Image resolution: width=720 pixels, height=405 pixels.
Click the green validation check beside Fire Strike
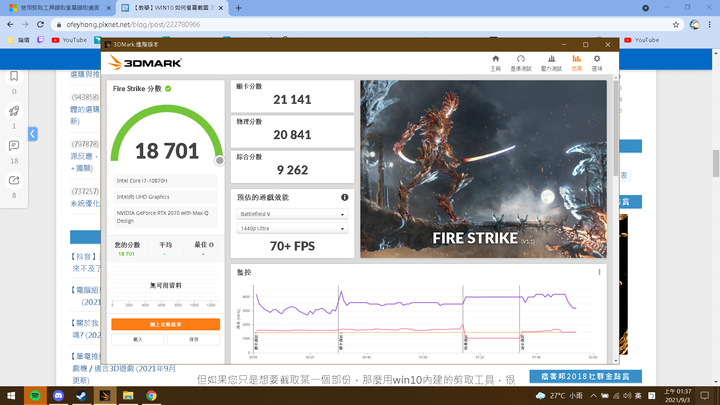tap(168, 89)
